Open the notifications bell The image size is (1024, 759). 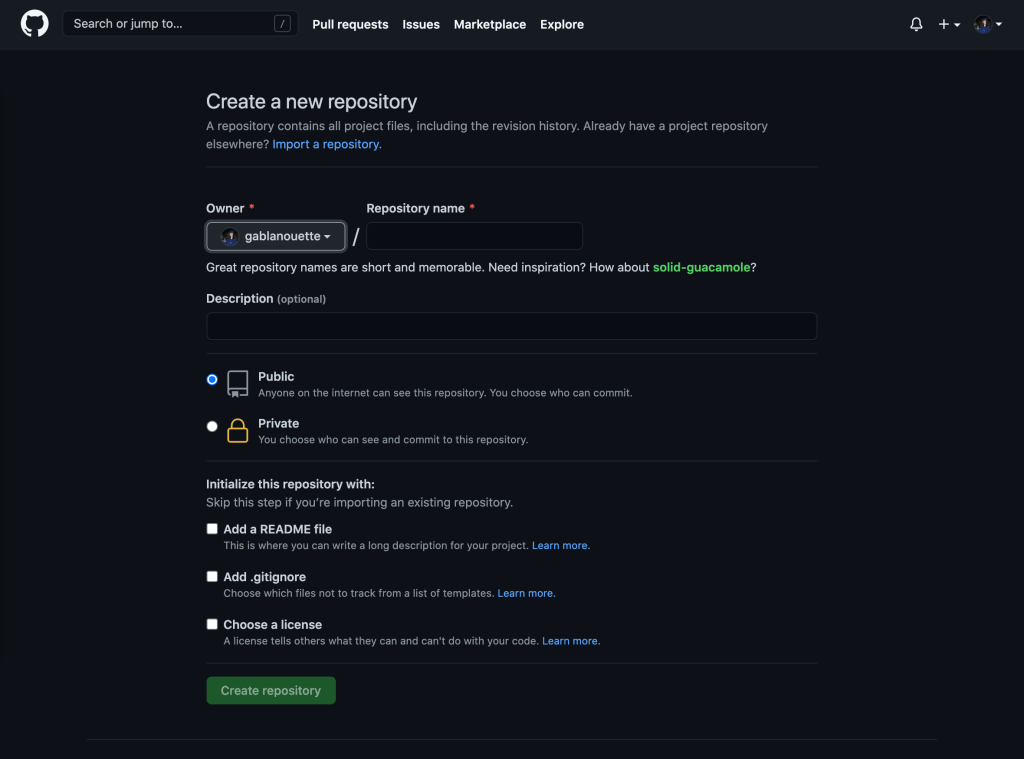916,24
